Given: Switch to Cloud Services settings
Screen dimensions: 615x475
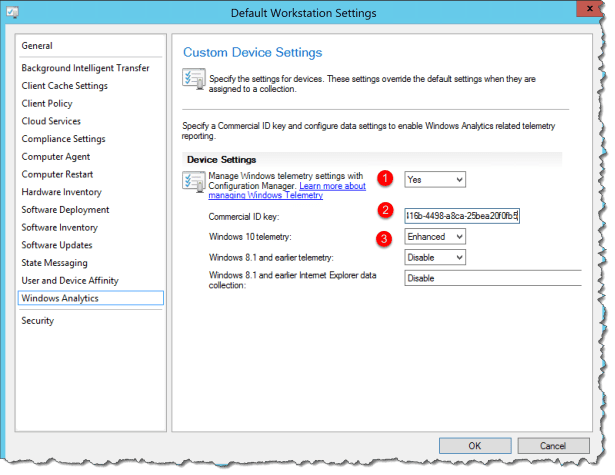Looking at the screenshot, I should [51, 121].
